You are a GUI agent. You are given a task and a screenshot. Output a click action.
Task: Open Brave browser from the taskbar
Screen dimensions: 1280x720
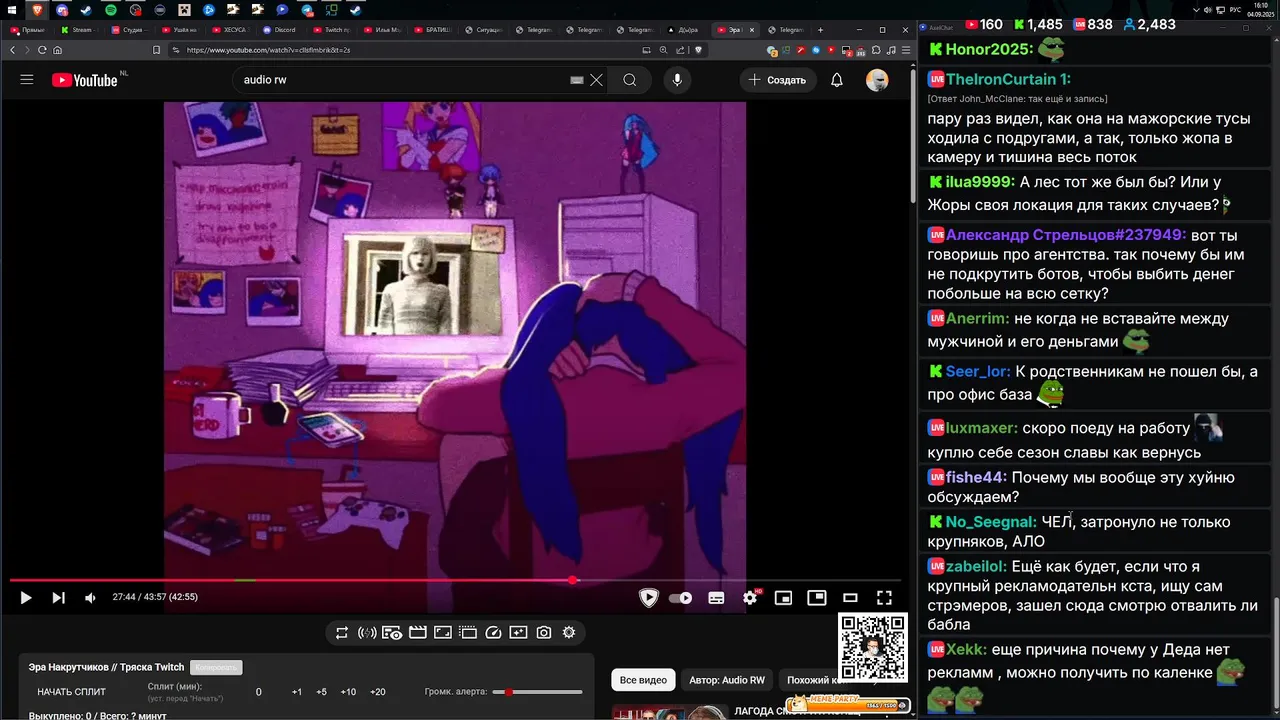pyautogui.click(x=37, y=10)
